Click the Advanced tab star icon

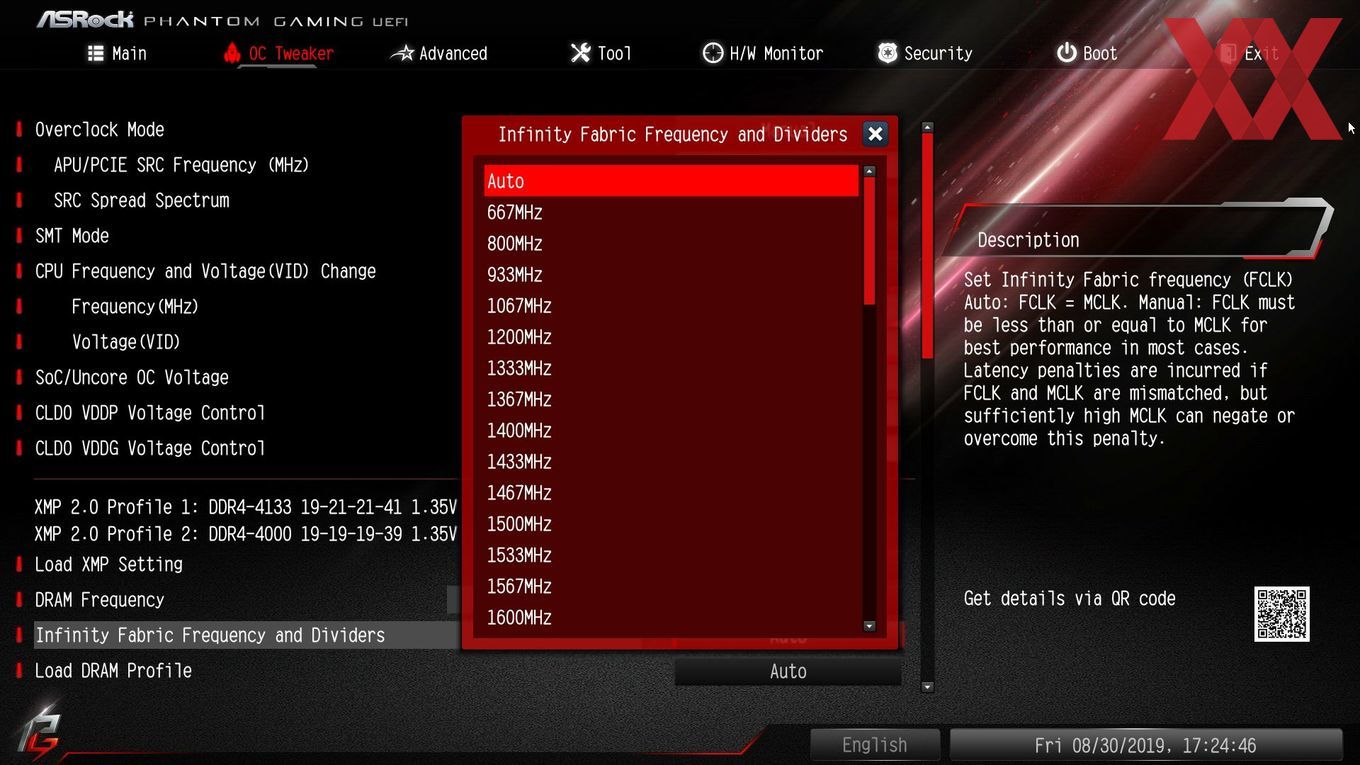click(x=402, y=53)
